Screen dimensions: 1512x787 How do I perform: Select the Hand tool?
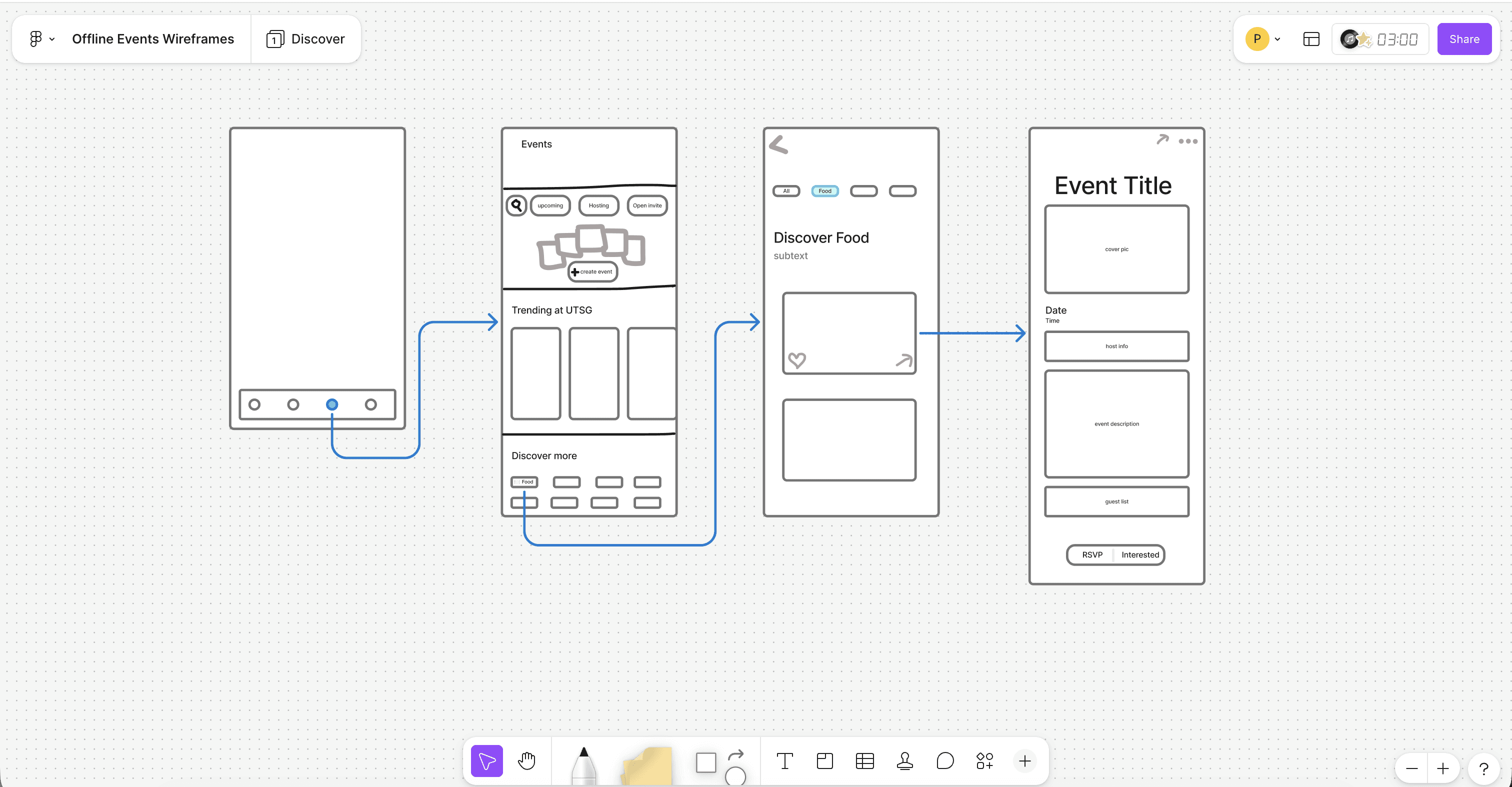[526, 760]
